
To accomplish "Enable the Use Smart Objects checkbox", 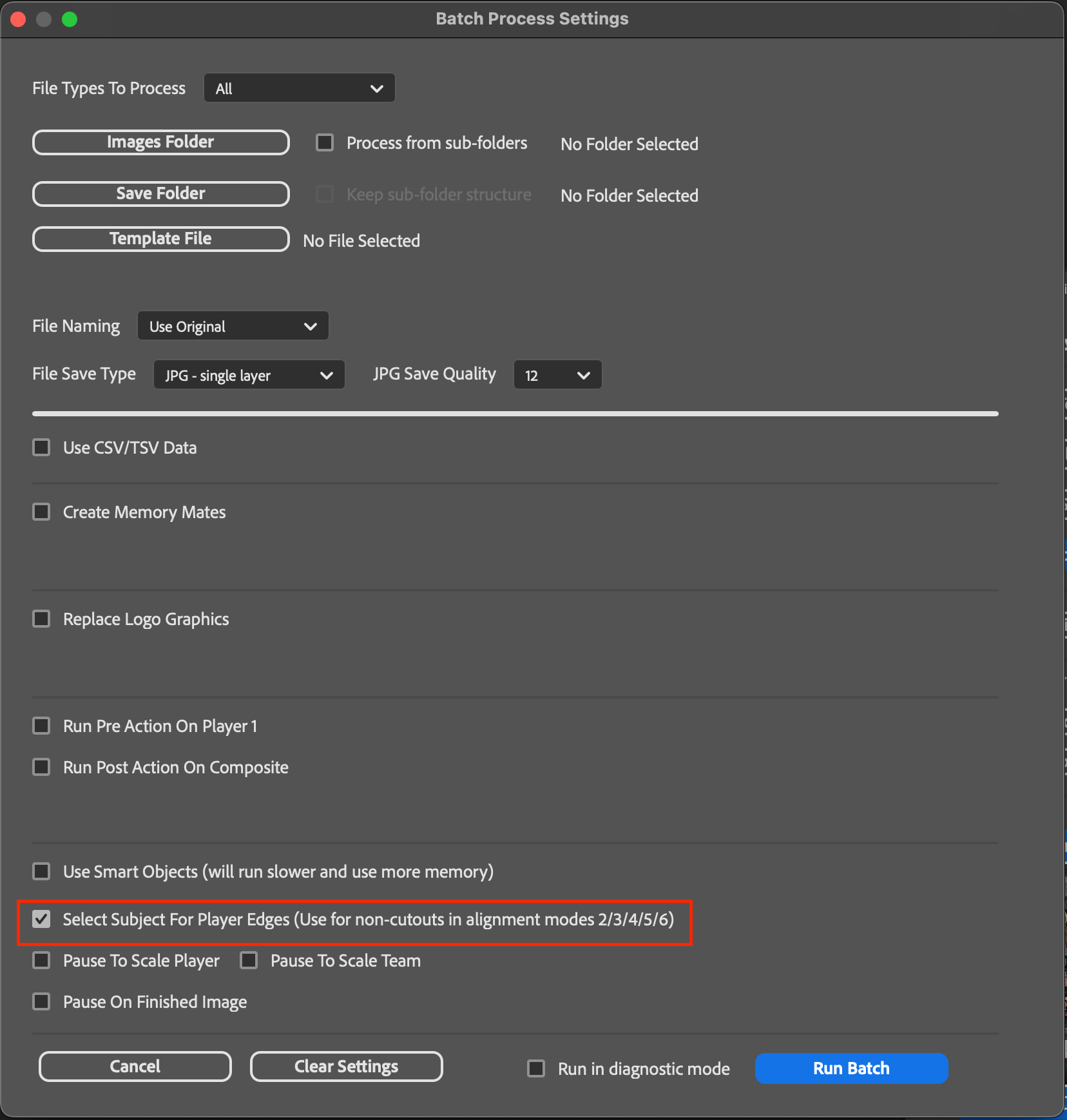I will (42, 872).
